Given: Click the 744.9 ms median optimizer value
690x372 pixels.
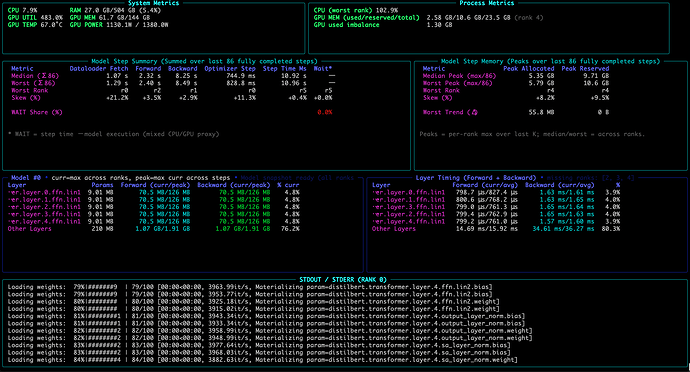Looking at the screenshot, I should point(241,76).
